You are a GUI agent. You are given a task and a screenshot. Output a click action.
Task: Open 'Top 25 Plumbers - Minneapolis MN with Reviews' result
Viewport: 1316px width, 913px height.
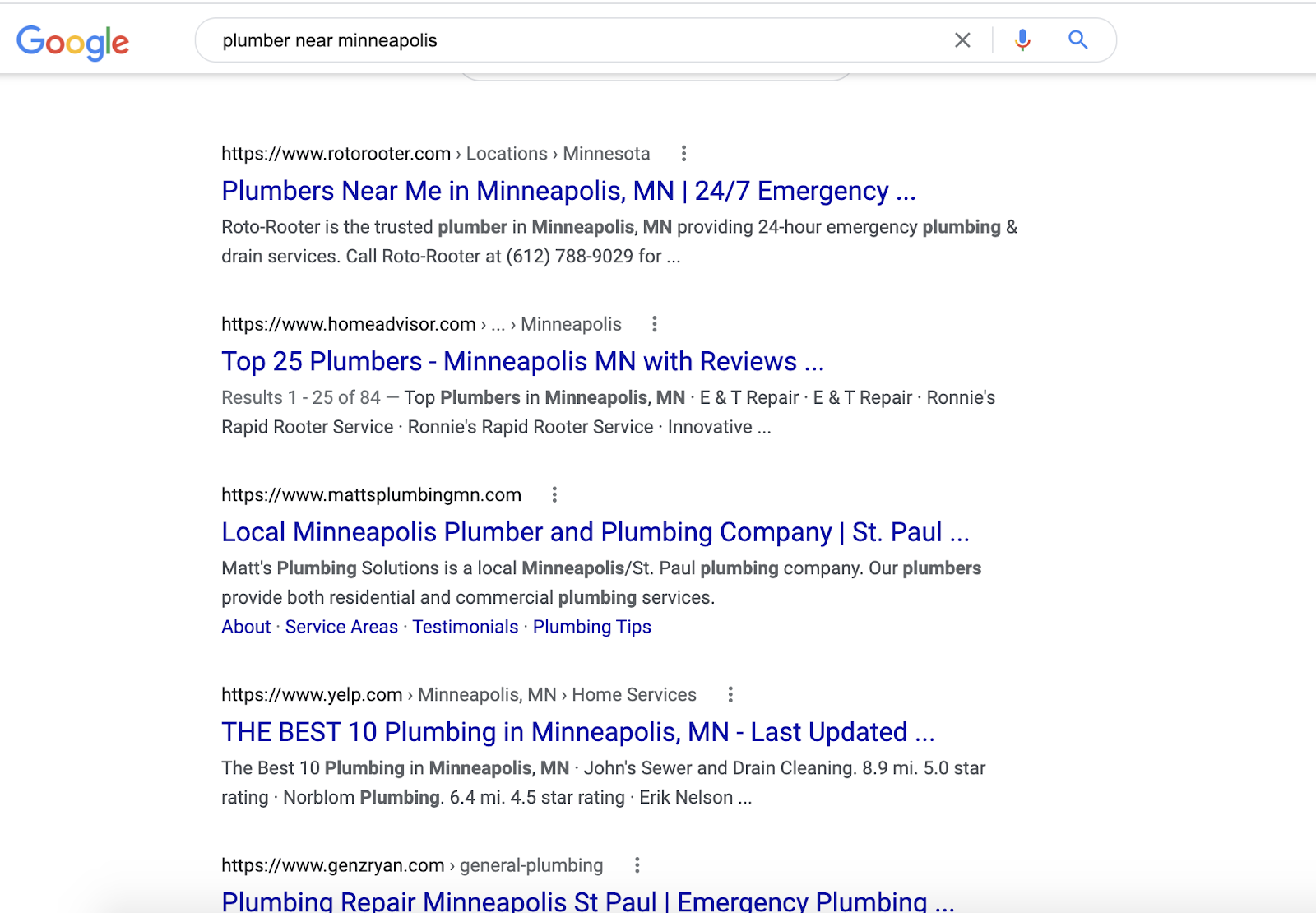[522, 361]
